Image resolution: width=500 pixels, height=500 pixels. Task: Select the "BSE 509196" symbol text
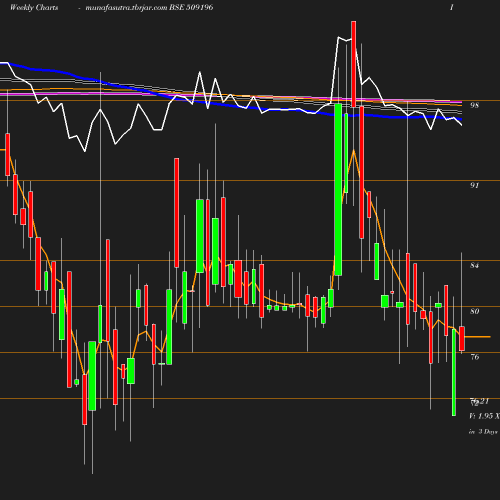[x=191, y=7]
